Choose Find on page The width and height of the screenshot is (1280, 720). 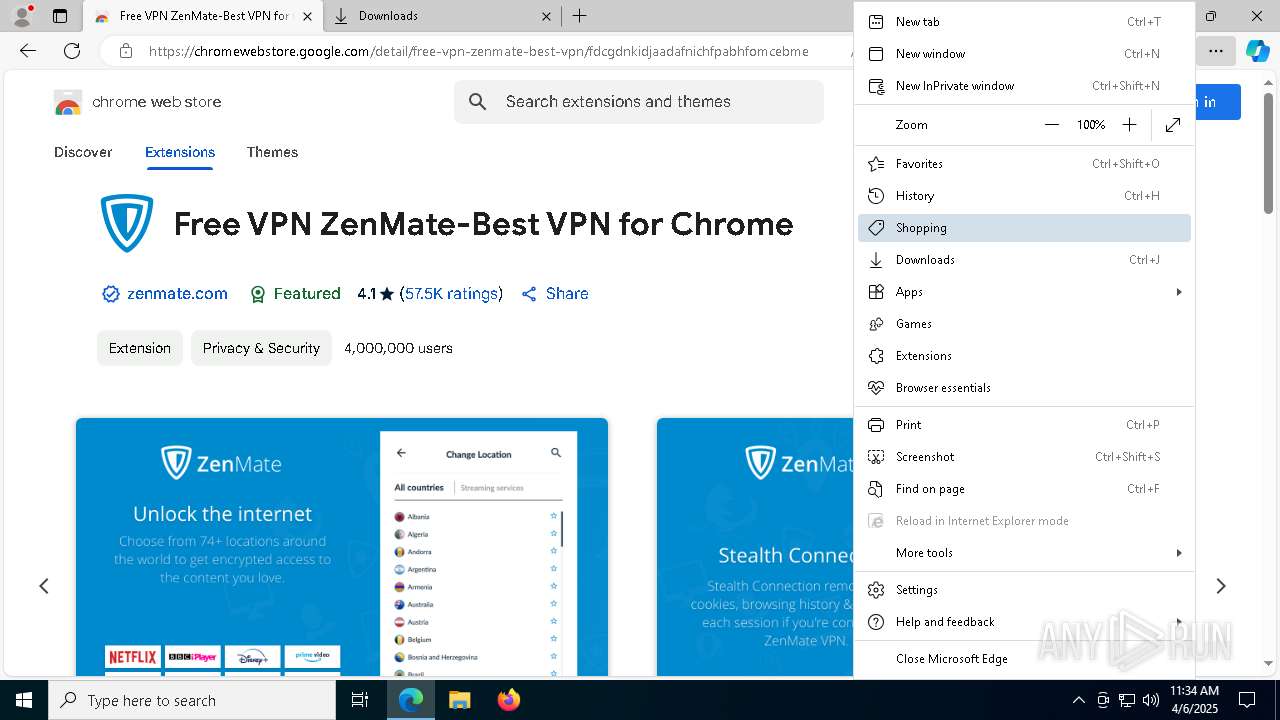pos(1024,489)
